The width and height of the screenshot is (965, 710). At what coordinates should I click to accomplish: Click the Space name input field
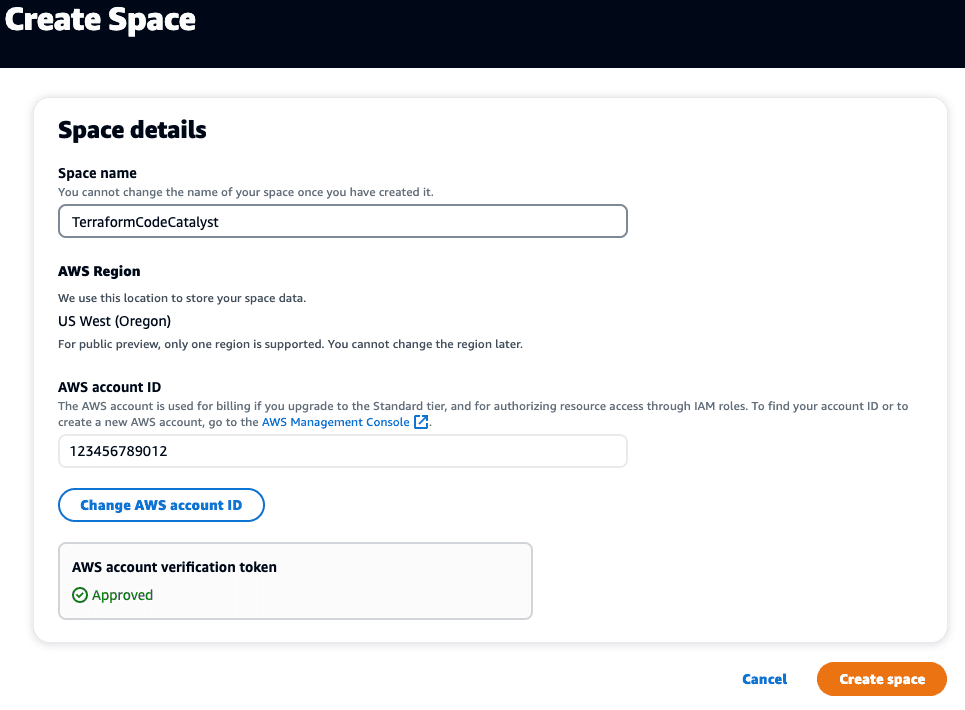(x=343, y=221)
